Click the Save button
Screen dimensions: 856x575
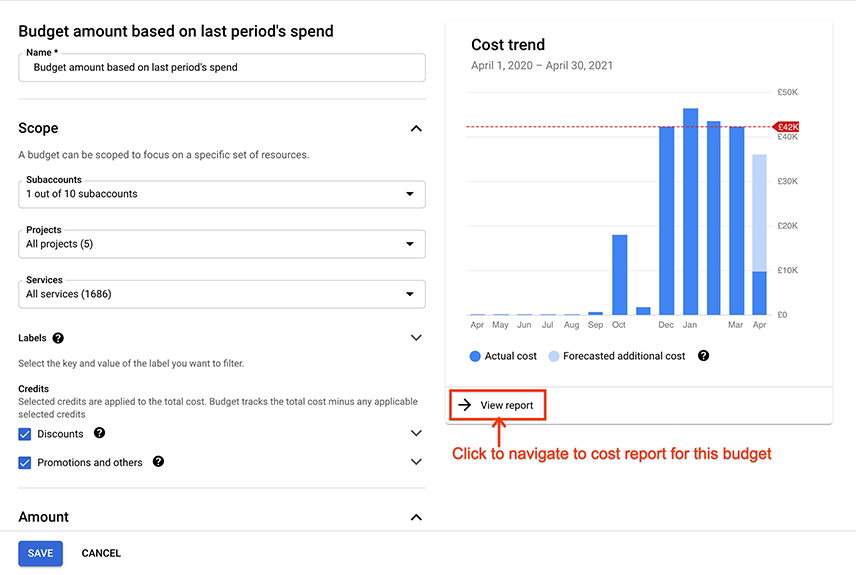coord(40,553)
